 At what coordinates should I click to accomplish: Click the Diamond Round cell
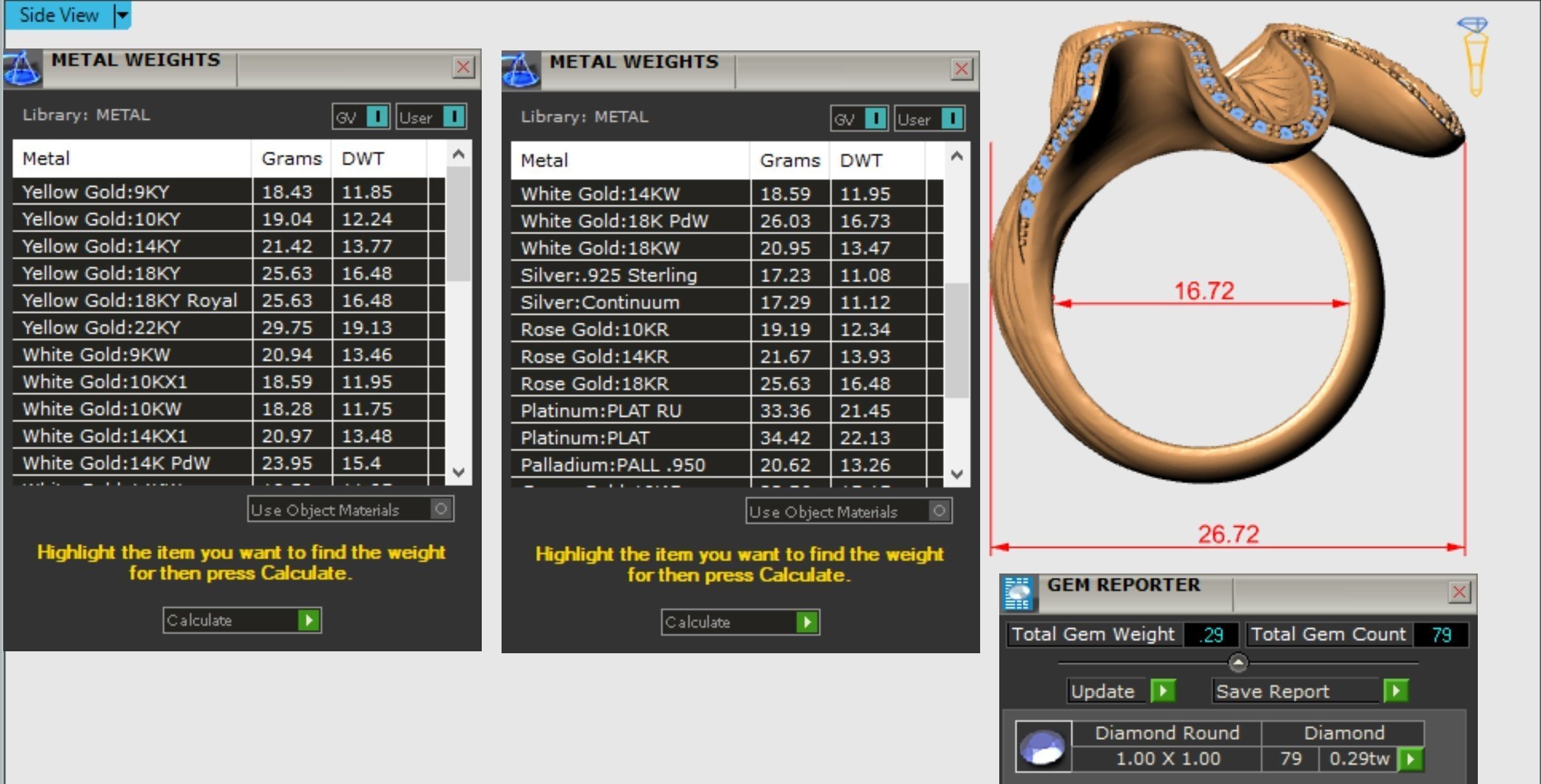tap(1167, 733)
